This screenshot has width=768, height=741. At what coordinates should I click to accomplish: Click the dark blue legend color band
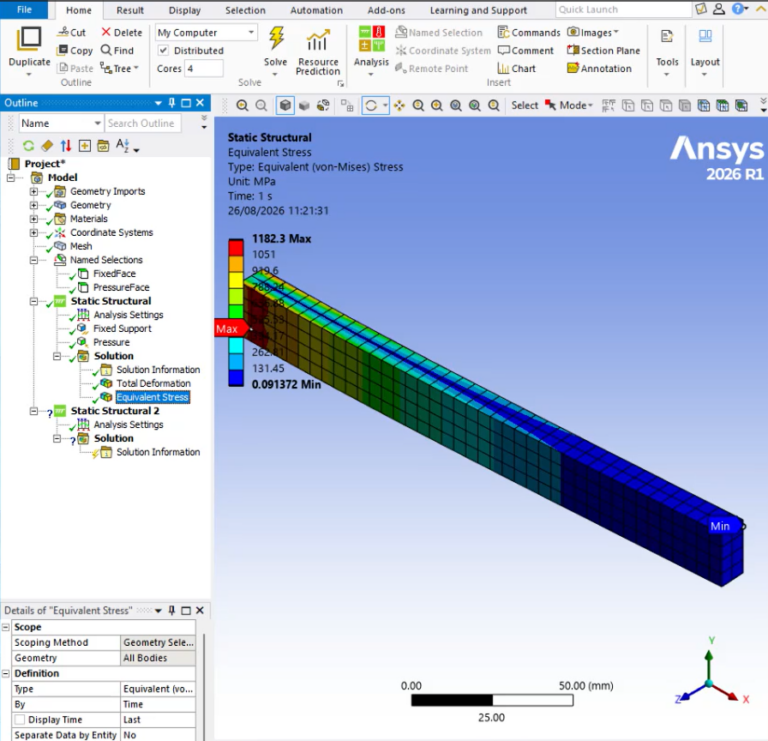236,378
